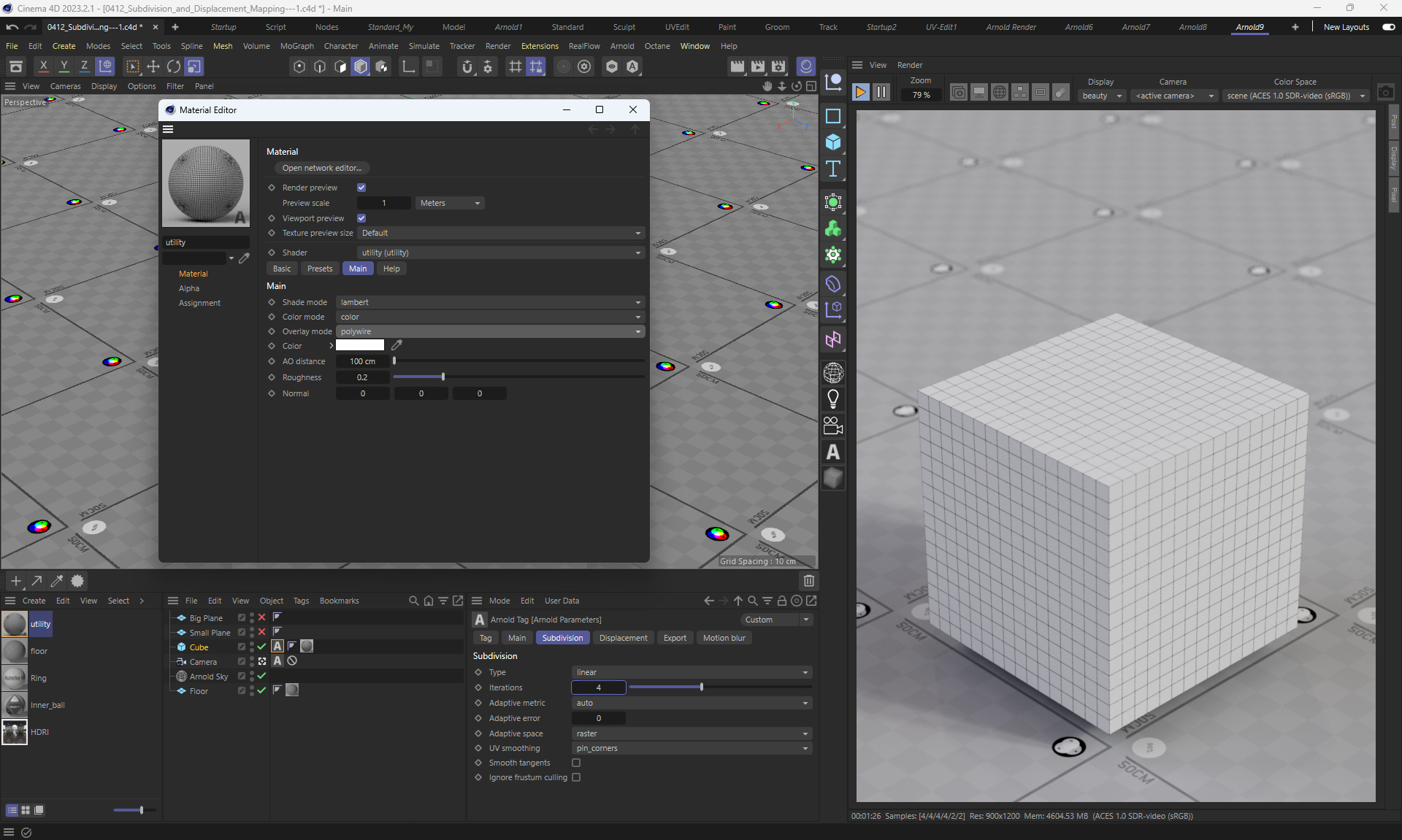The width and height of the screenshot is (1402, 840).
Task: Open the MoGraph menu
Action: [296, 46]
